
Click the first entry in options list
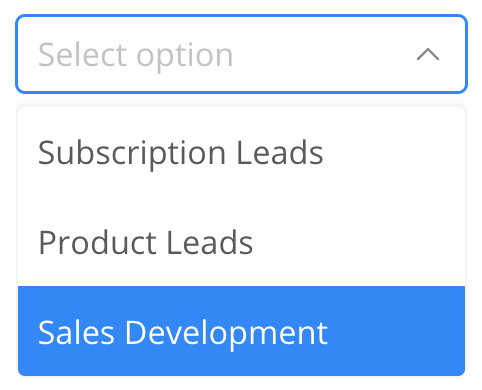[241, 152]
